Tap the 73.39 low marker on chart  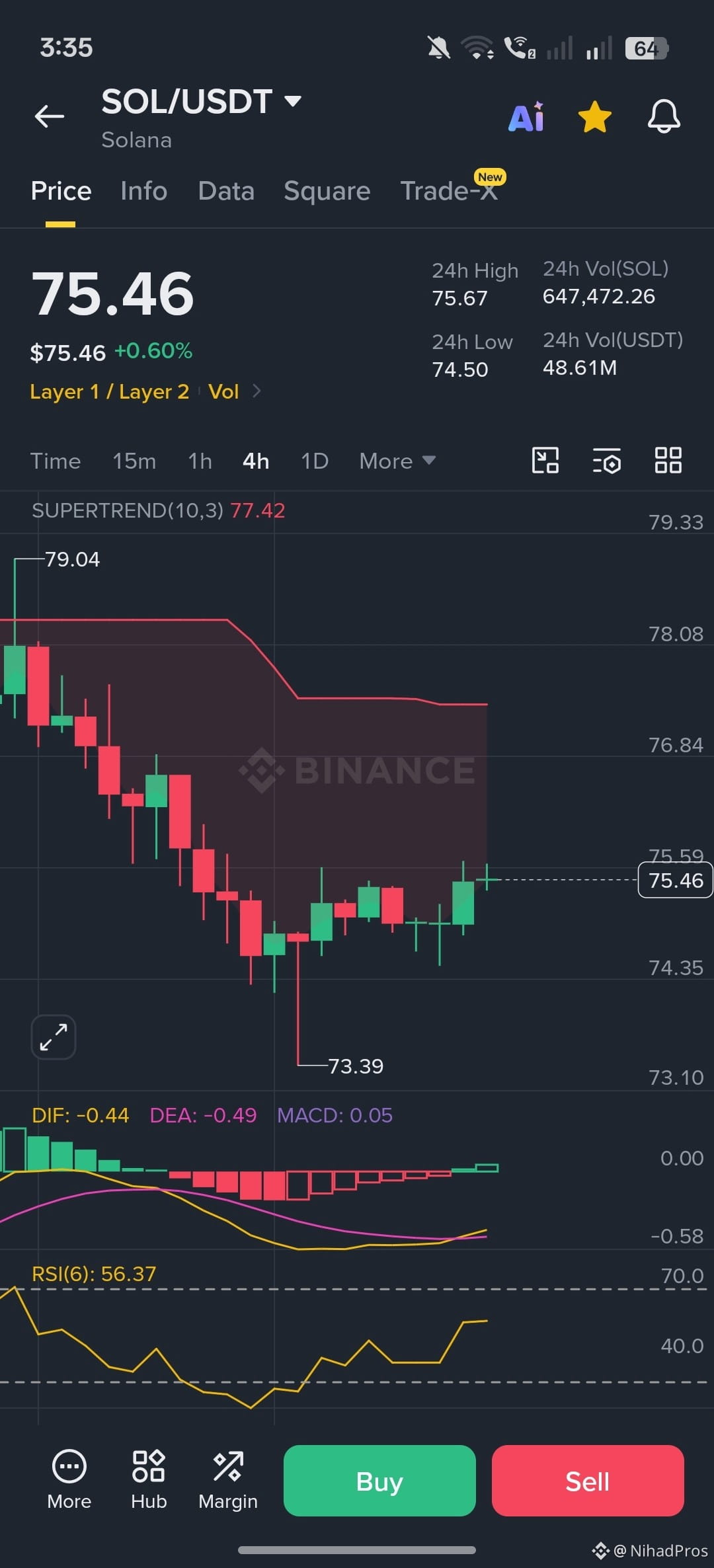click(356, 1066)
